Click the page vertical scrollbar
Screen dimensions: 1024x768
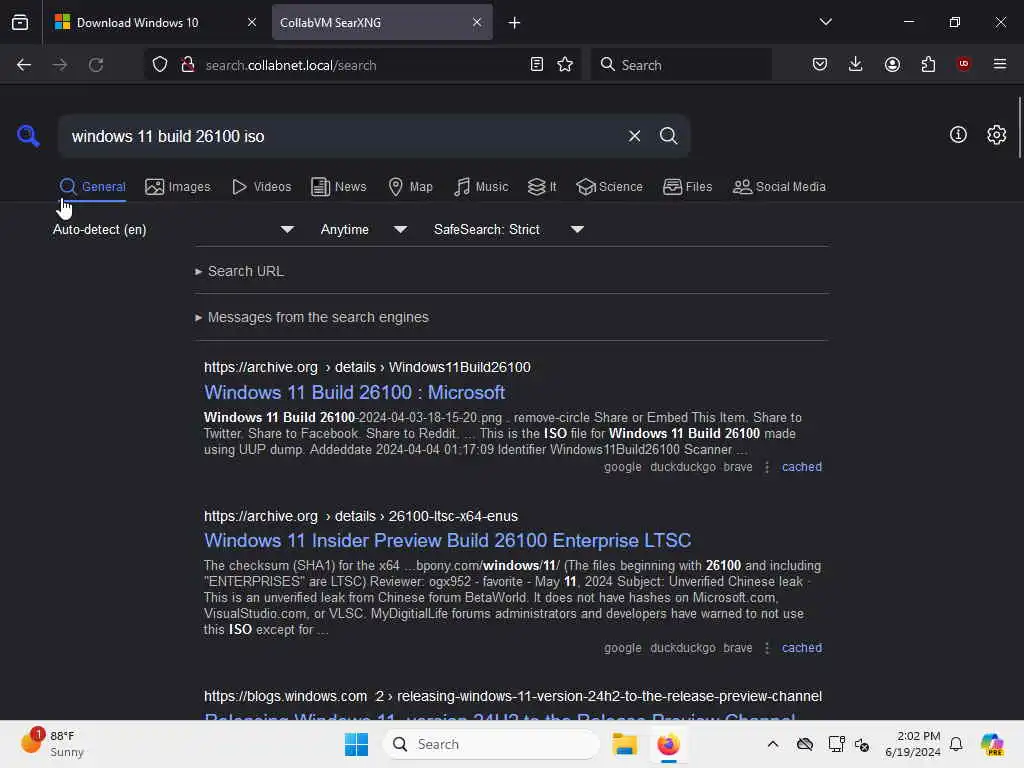pyautogui.click(x=1019, y=127)
